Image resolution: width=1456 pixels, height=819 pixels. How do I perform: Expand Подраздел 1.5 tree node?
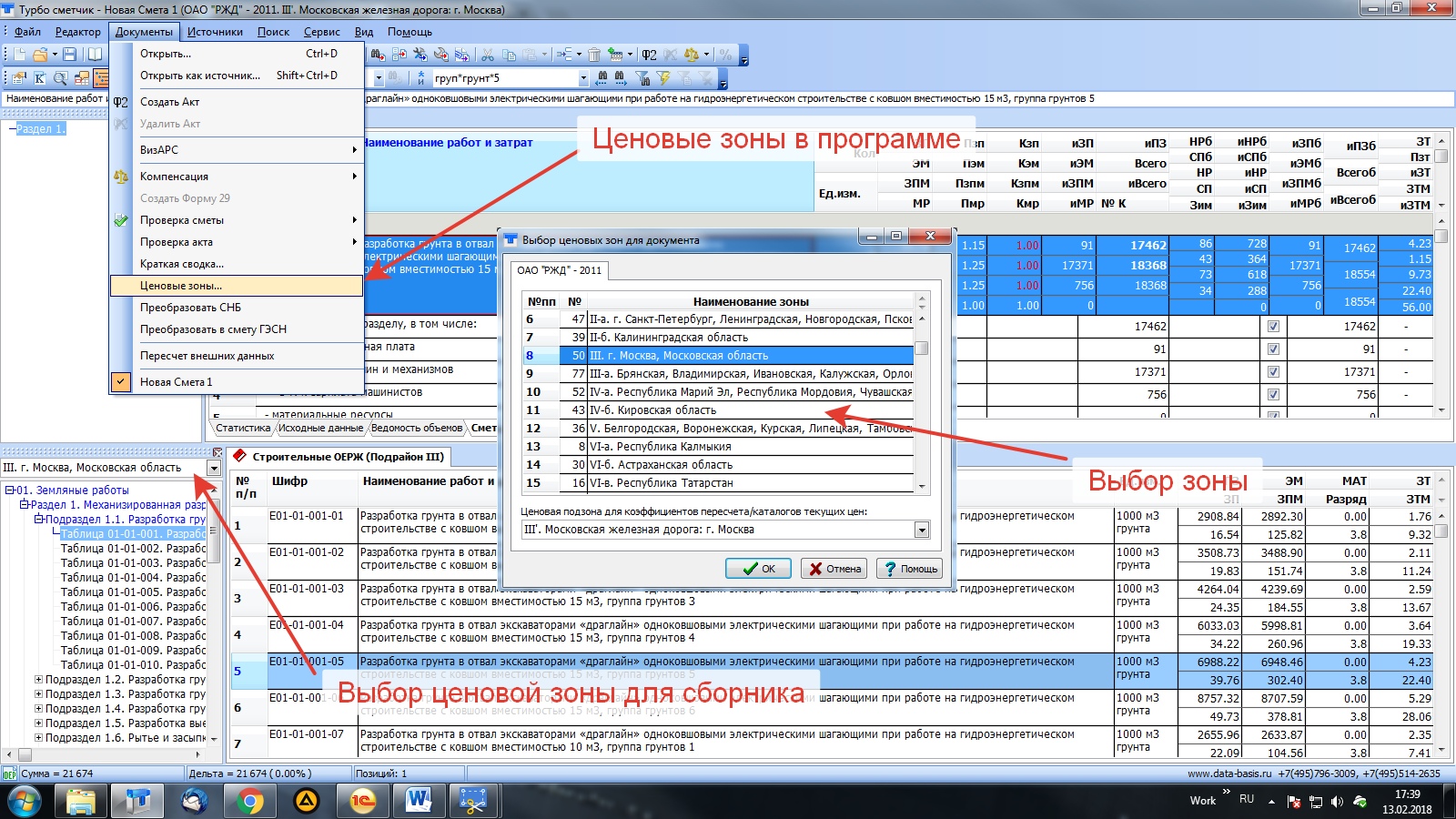(x=38, y=723)
